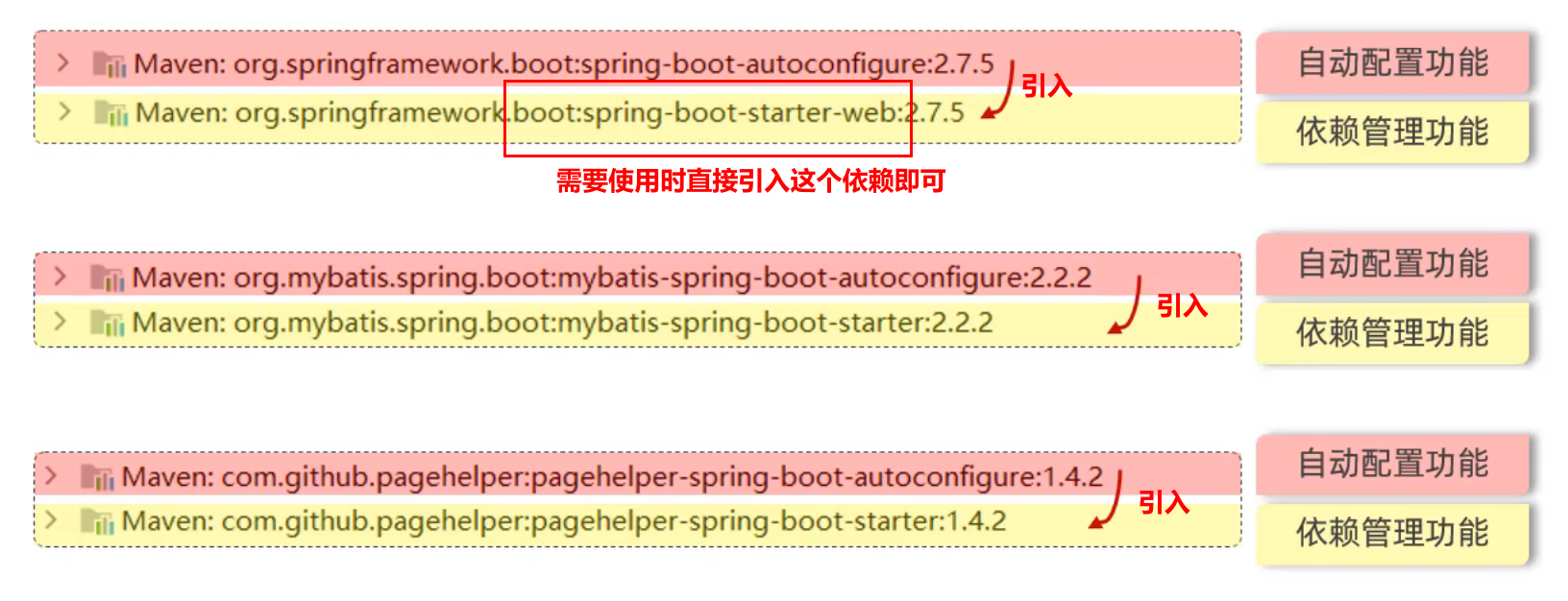Click library icon of pagehelper-spring-boot-autoconfigure:1.4.2
The width and height of the screenshot is (1568, 601).
(97, 477)
